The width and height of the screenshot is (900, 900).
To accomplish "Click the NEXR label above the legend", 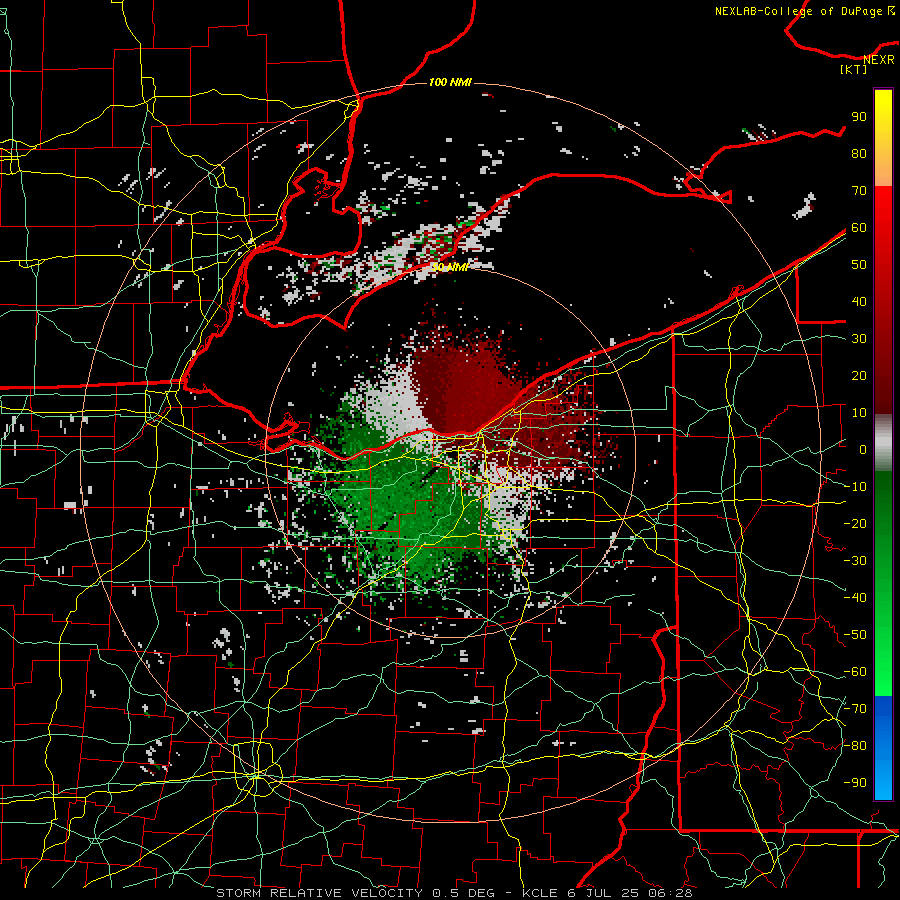I will [x=879, y=60].
